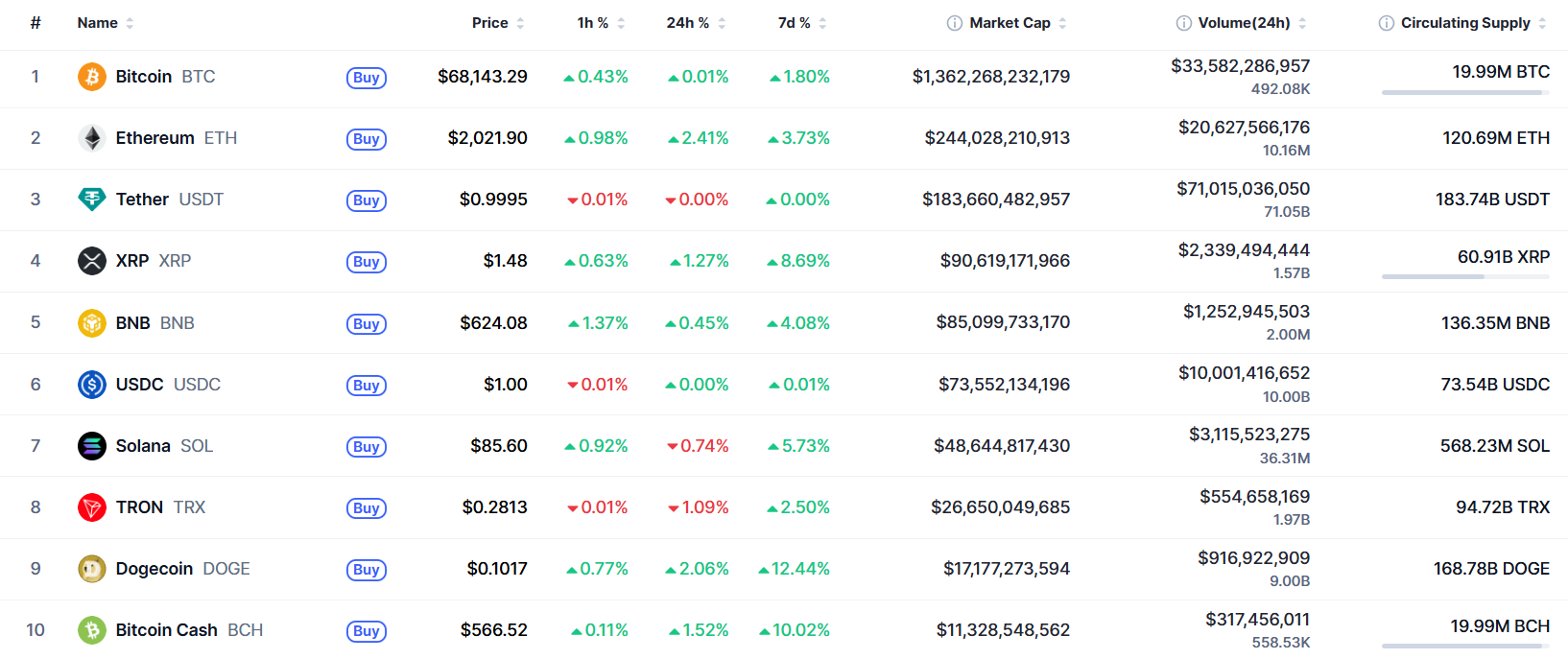Click the Bitcoin circulating supply progress bar
This screenshot has width=1568, height=659.
1465,92
